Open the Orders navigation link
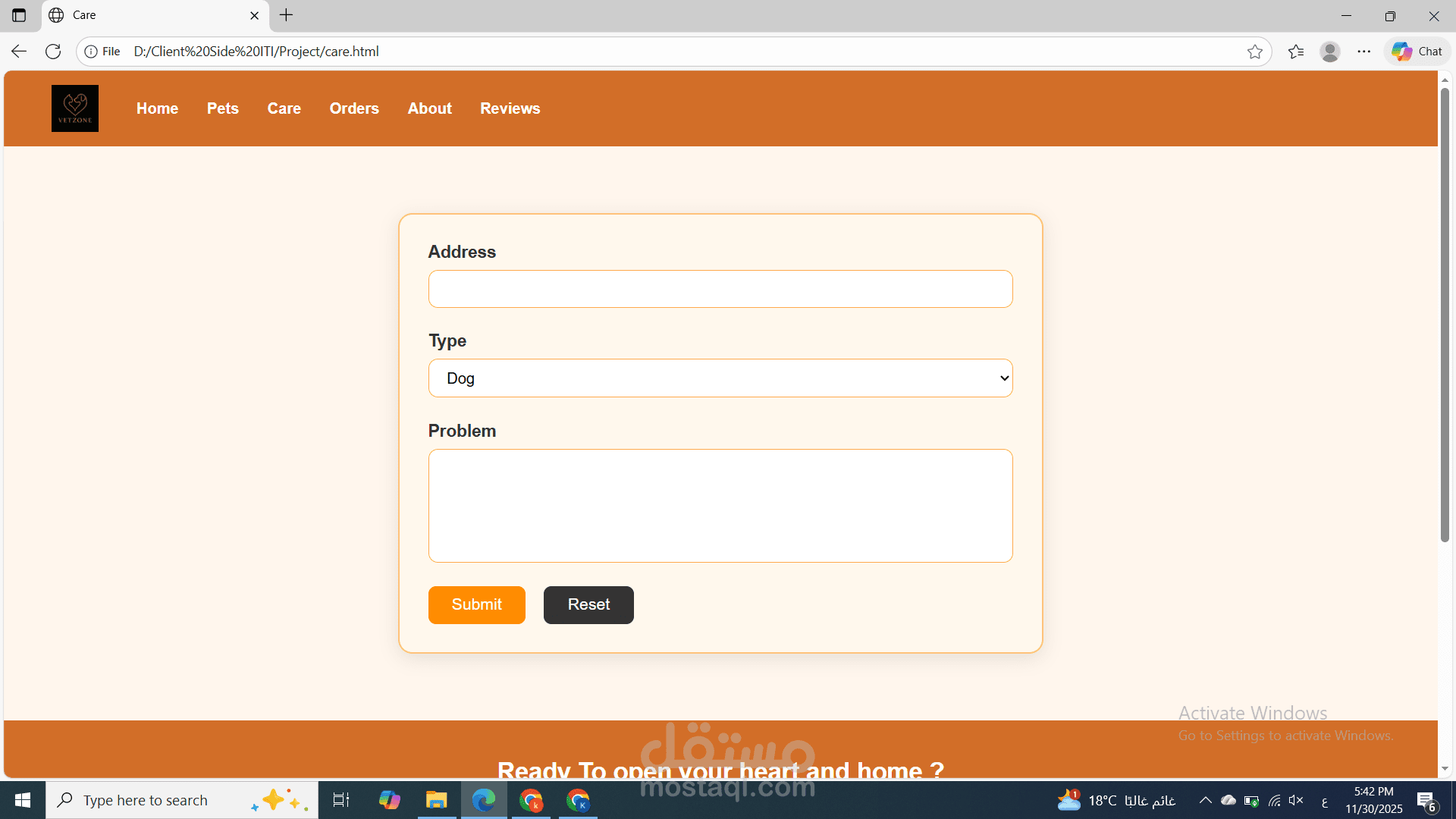 pyautogui.click(x=354, y=108)
